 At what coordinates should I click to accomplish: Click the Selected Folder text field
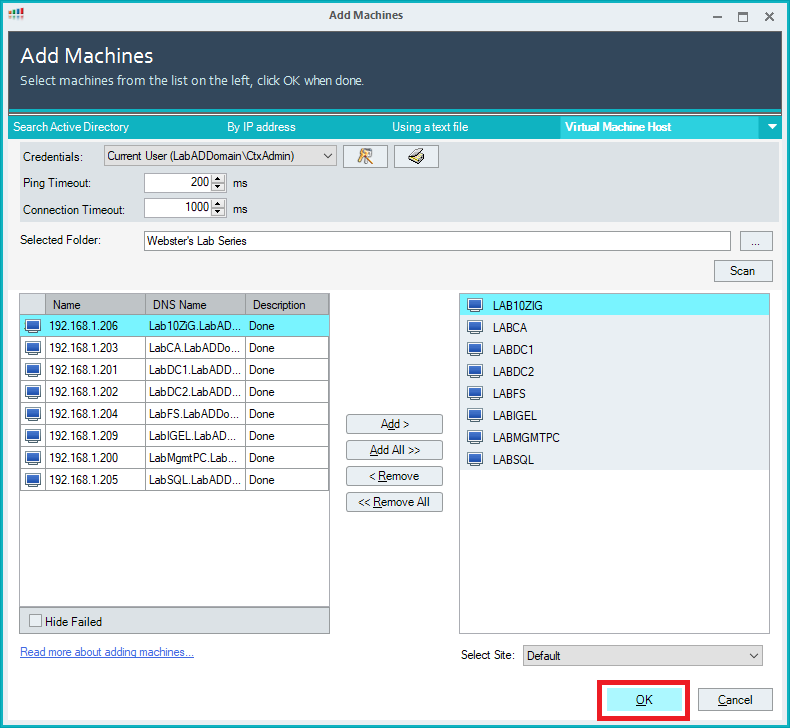pyautogui.click(x=436, y=241)
